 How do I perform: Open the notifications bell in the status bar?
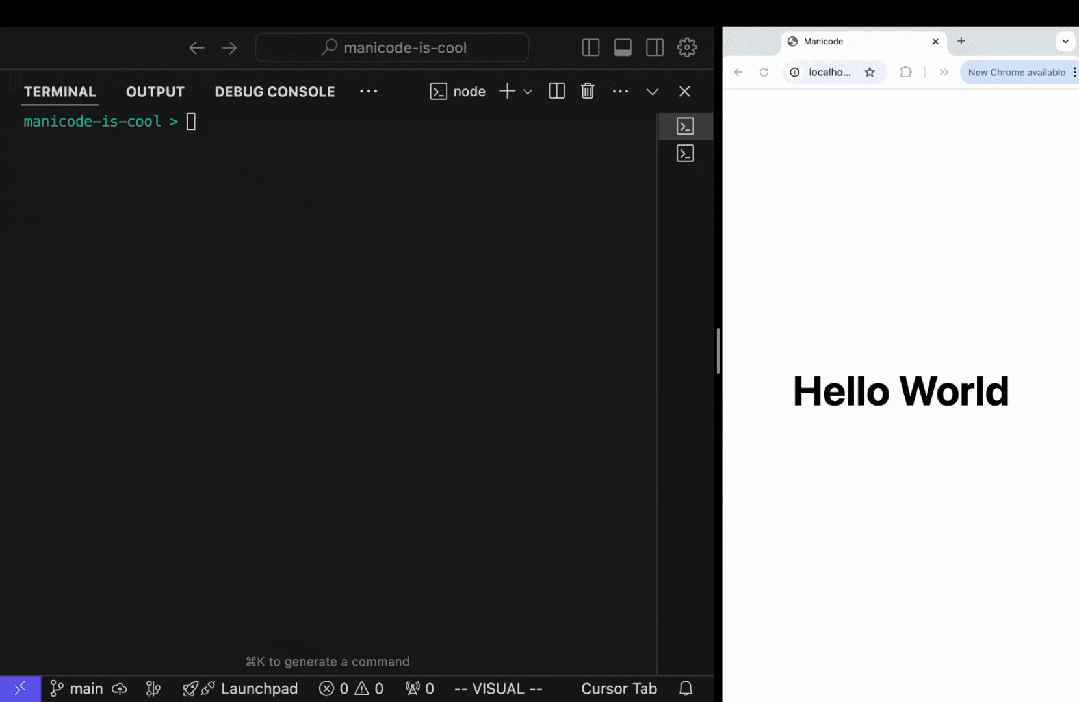point(685,689)
